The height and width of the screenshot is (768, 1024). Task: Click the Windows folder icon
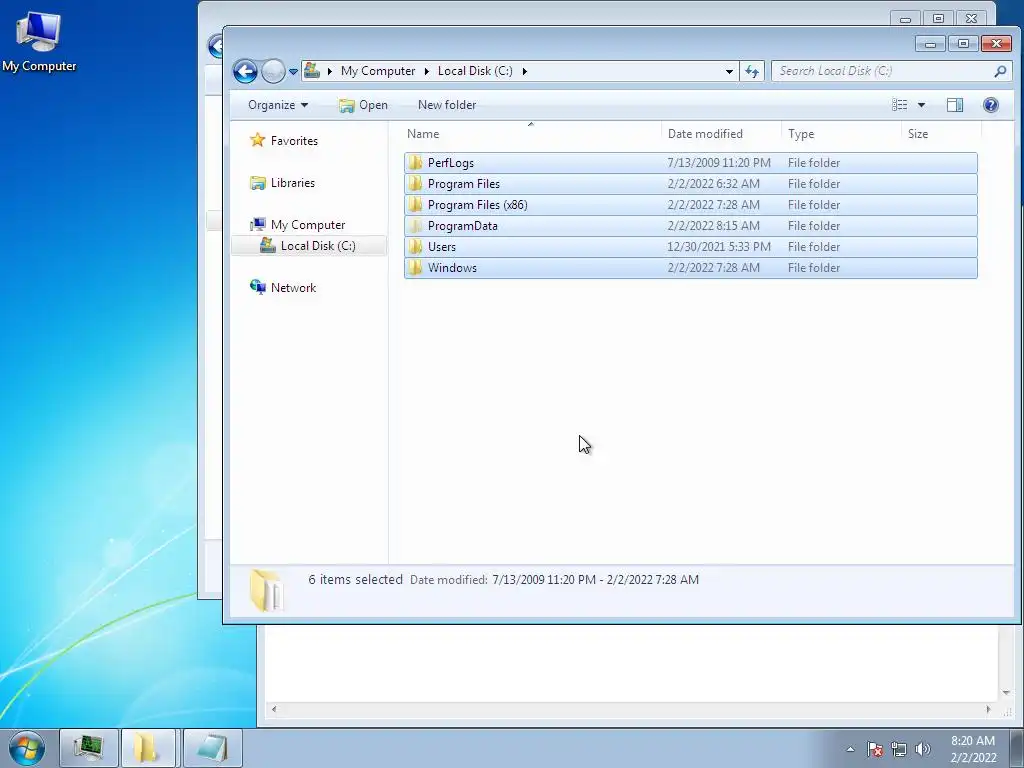point(415,267)
